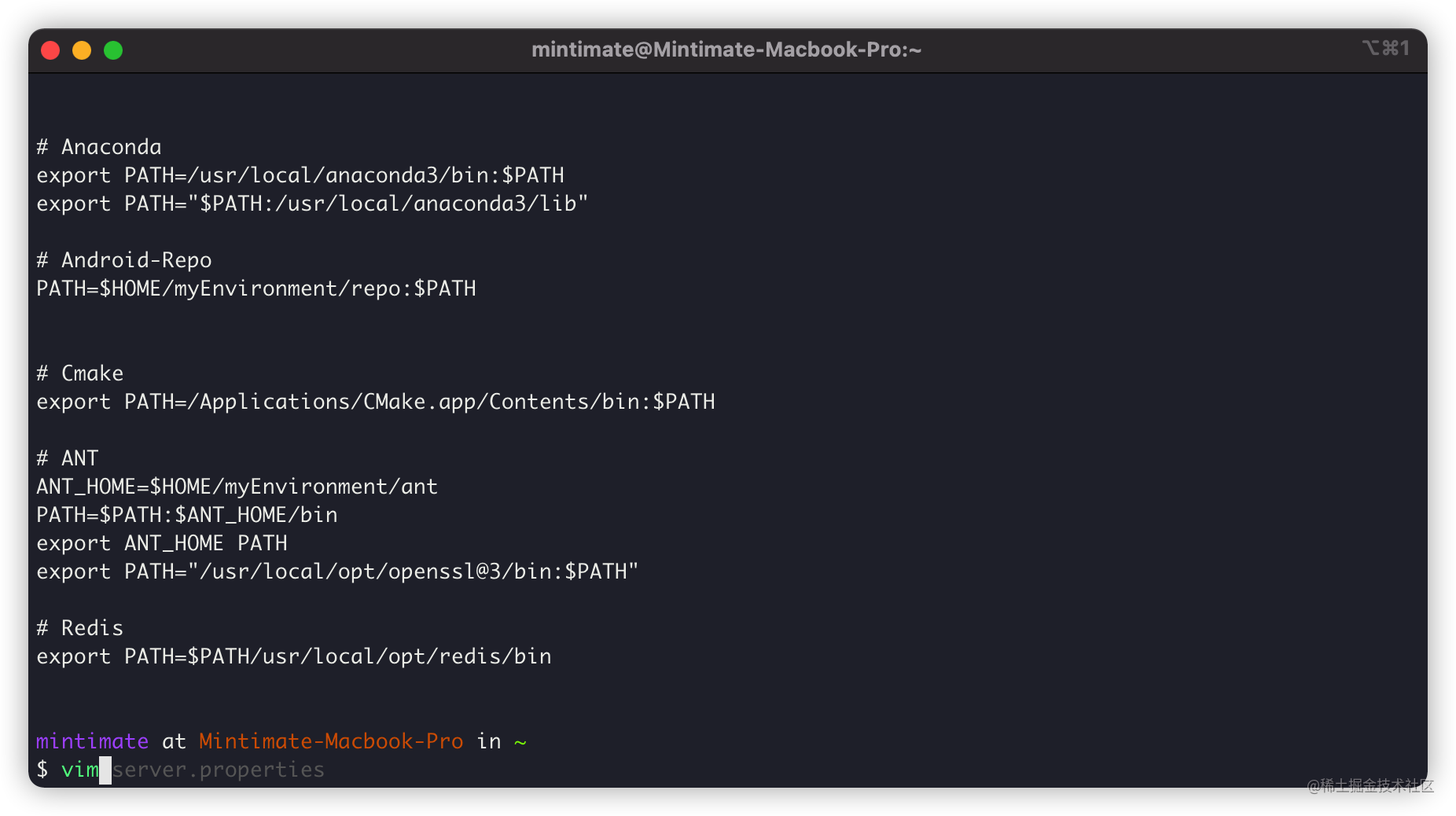Click the red close traffic light

coord(50,50)
